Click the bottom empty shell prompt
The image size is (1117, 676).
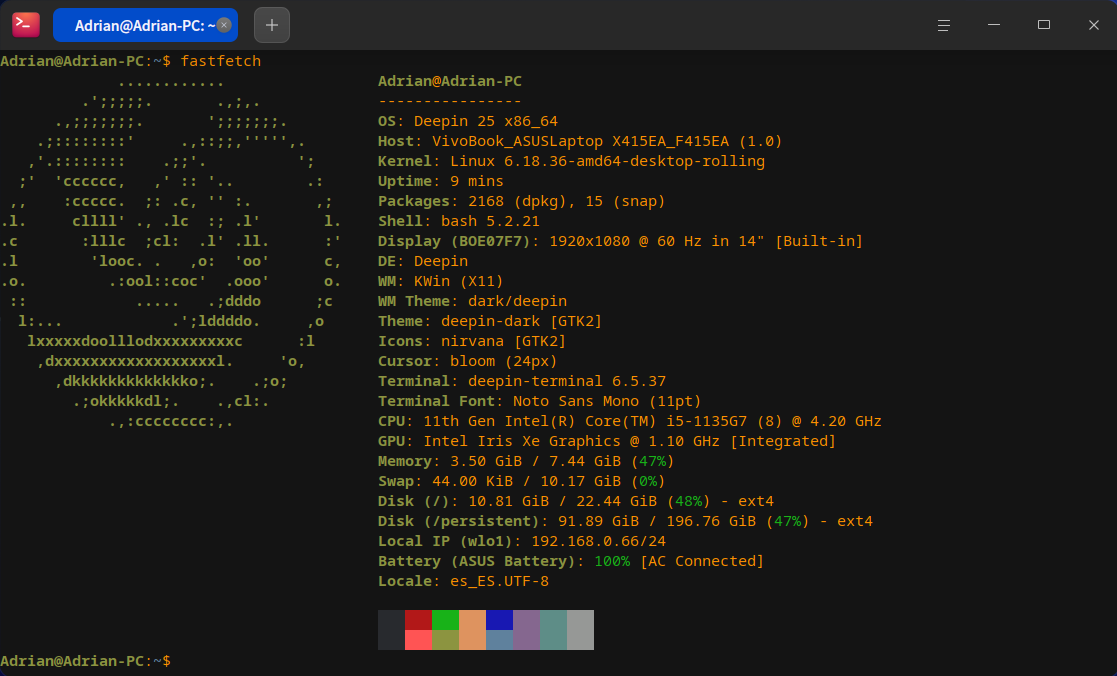point(85,661)
